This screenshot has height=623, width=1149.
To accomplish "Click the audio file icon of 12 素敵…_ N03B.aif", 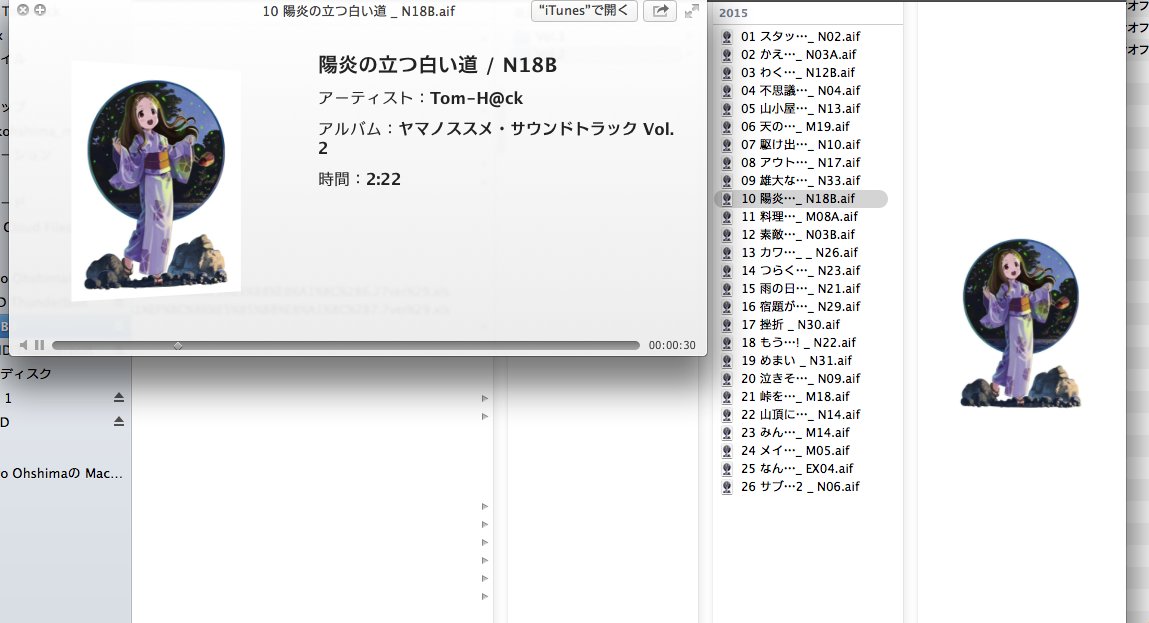I will [x=727, y=235].
